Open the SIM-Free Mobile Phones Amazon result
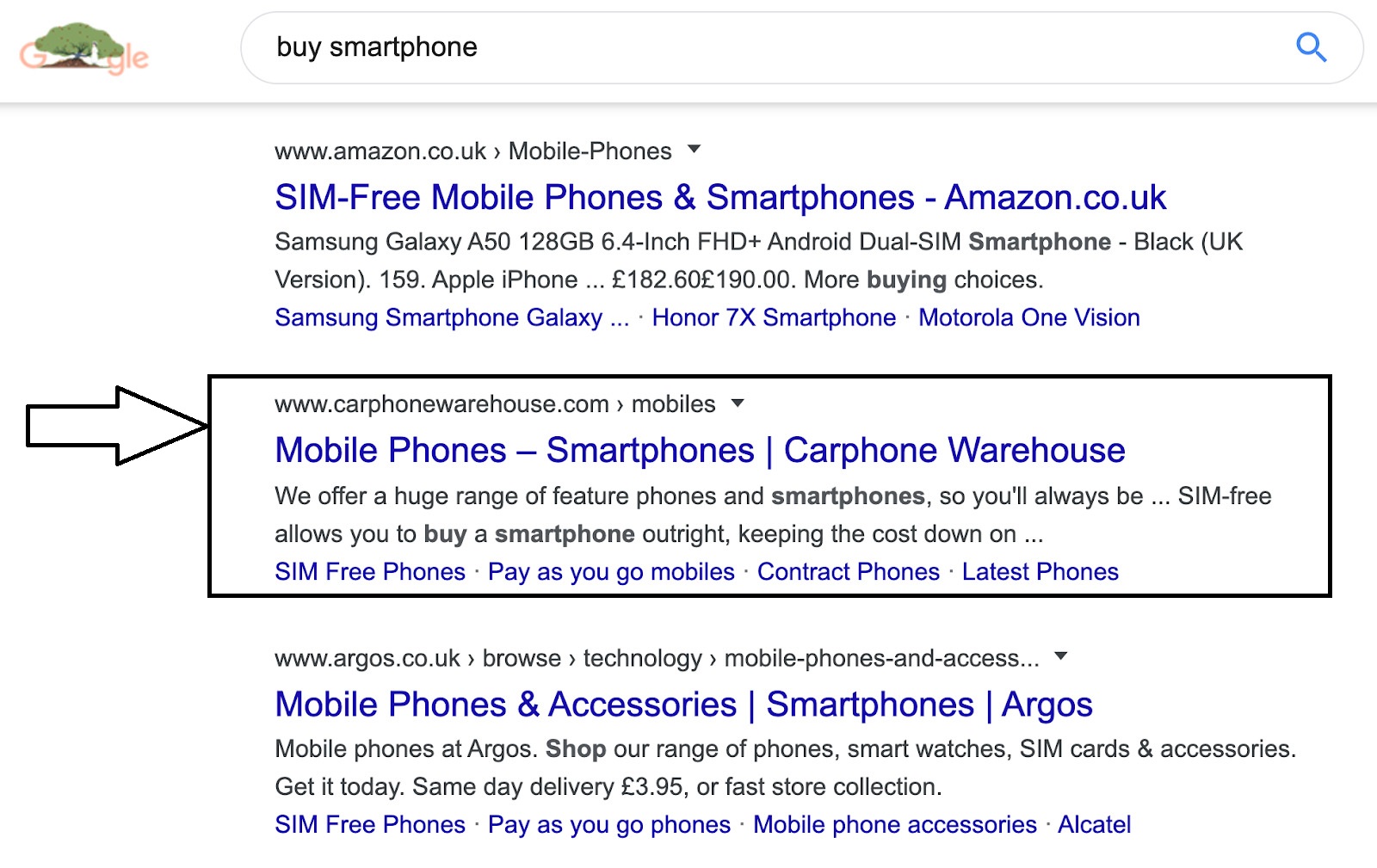Image resolution: width=1377 pixels, height=868 pixels. (x=720, y=198)
